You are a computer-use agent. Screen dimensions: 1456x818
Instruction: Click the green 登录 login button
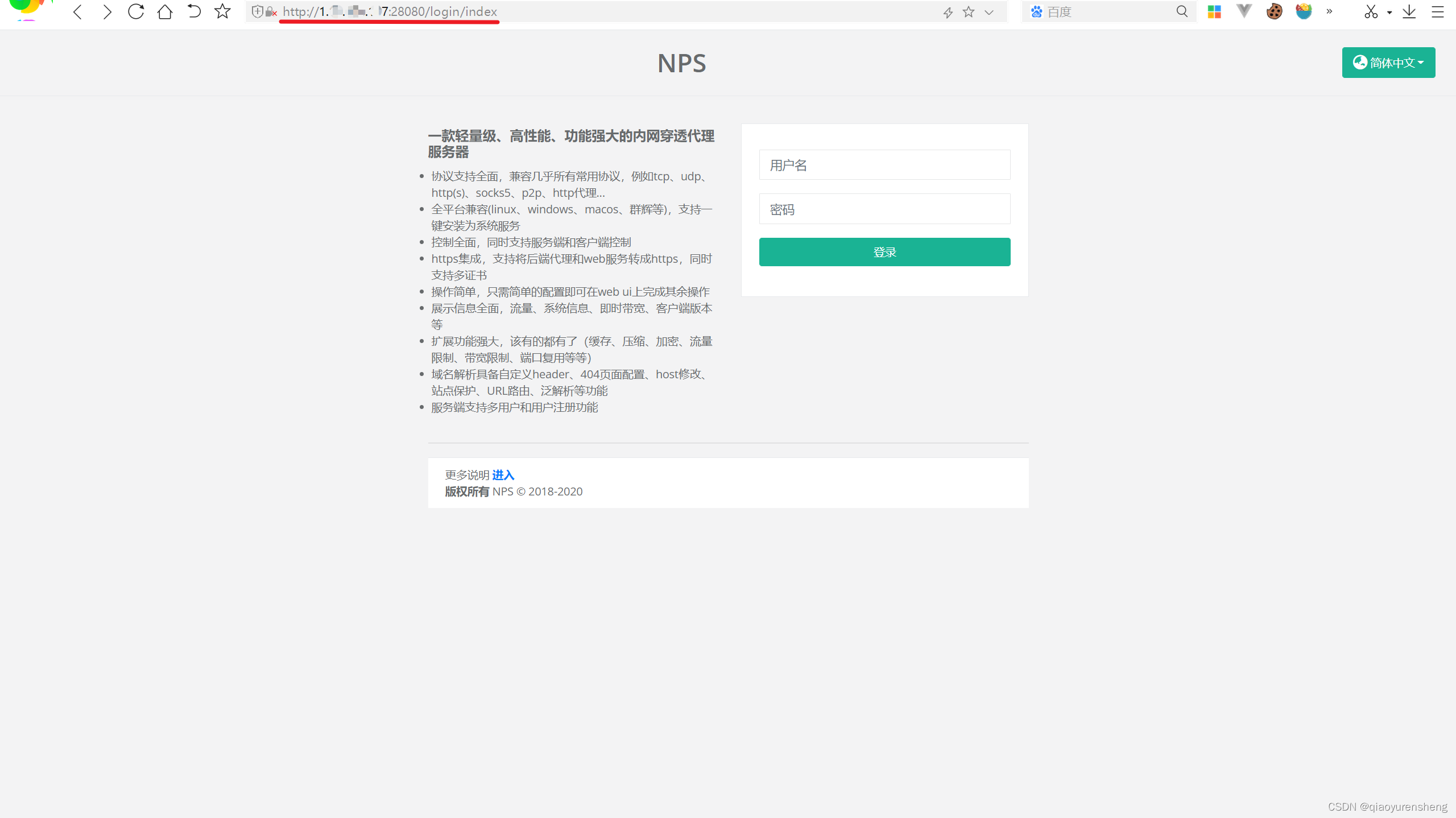click(884, 252)
